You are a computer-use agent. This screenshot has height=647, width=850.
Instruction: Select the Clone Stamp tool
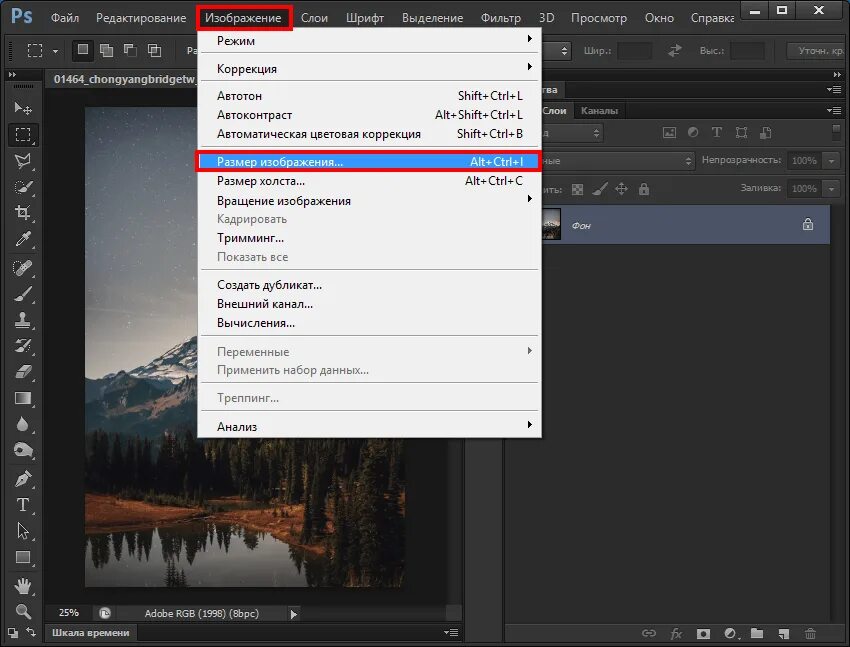(23, 319)
